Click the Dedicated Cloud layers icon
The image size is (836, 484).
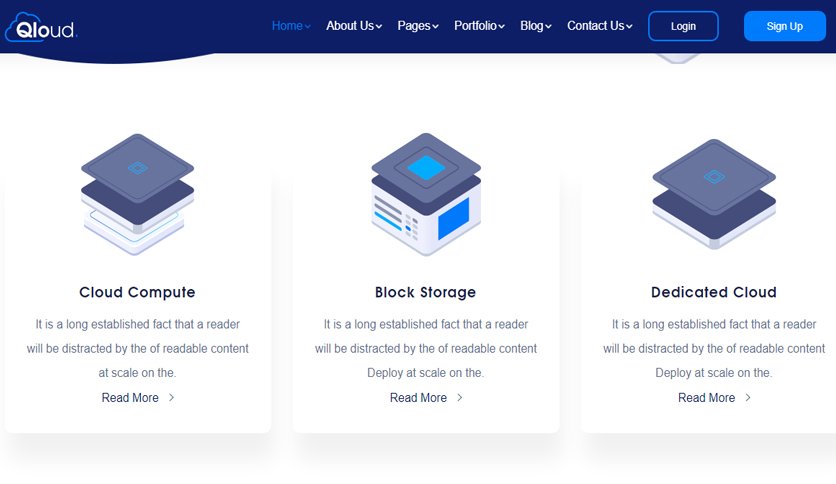point(714,195)
